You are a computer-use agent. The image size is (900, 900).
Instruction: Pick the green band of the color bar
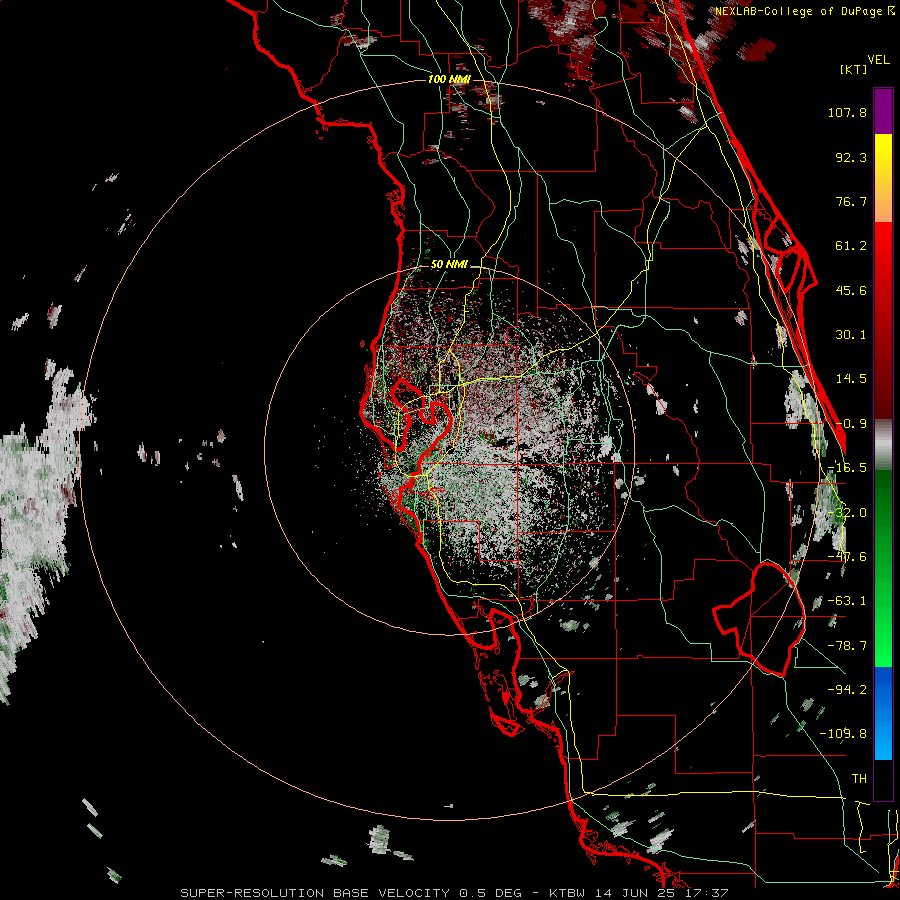[x=883, y=568]
